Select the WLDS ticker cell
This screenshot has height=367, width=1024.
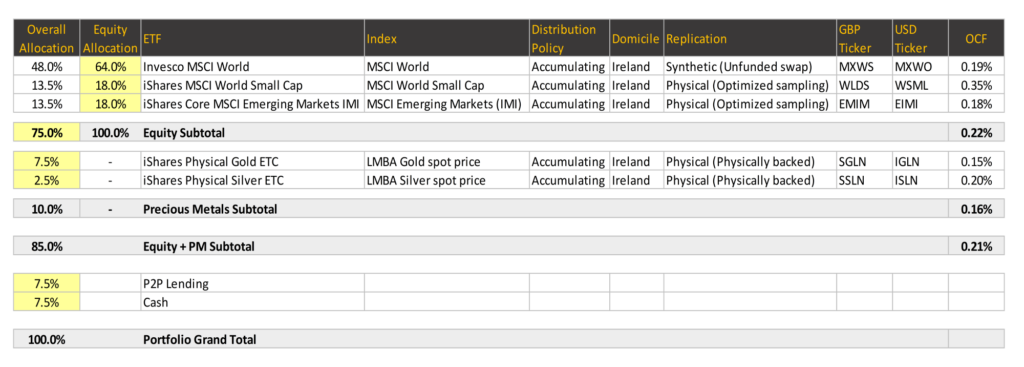[x=864, y=85]
